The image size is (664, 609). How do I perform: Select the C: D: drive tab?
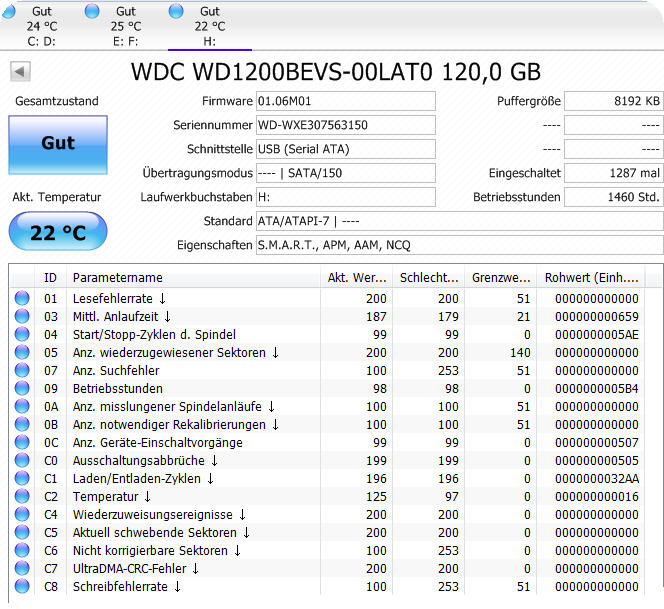click(41, 25)
